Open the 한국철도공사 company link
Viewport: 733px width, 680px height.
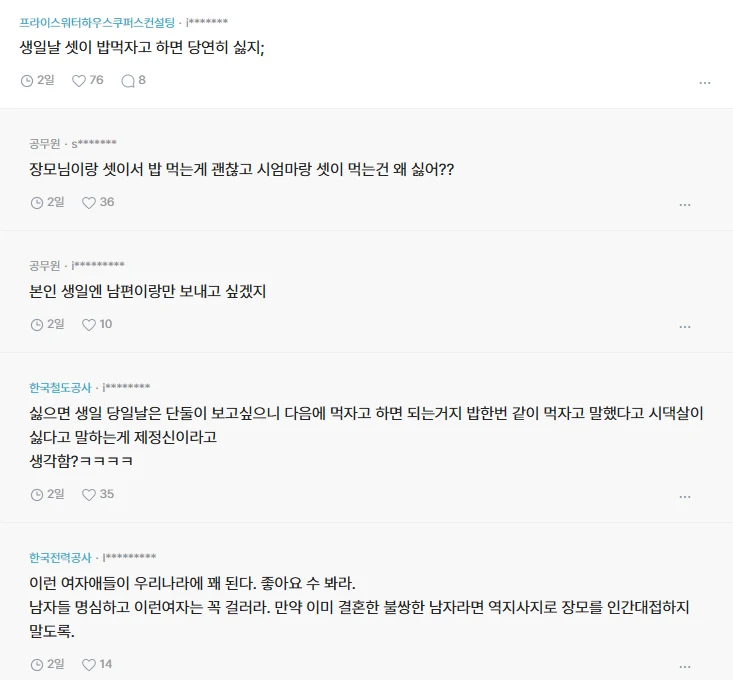coord(60,387)
